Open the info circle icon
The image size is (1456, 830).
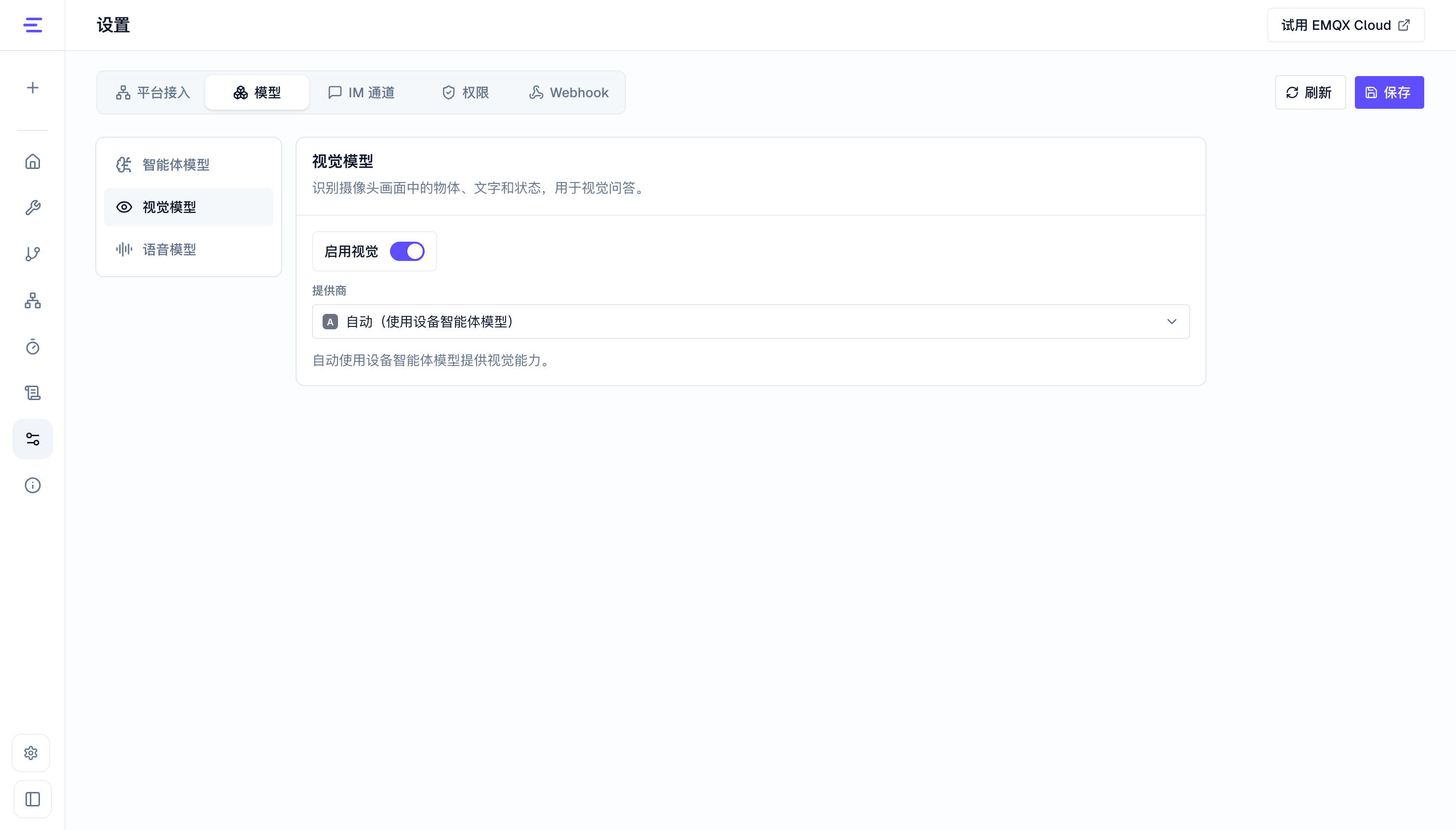click(32, 485)
